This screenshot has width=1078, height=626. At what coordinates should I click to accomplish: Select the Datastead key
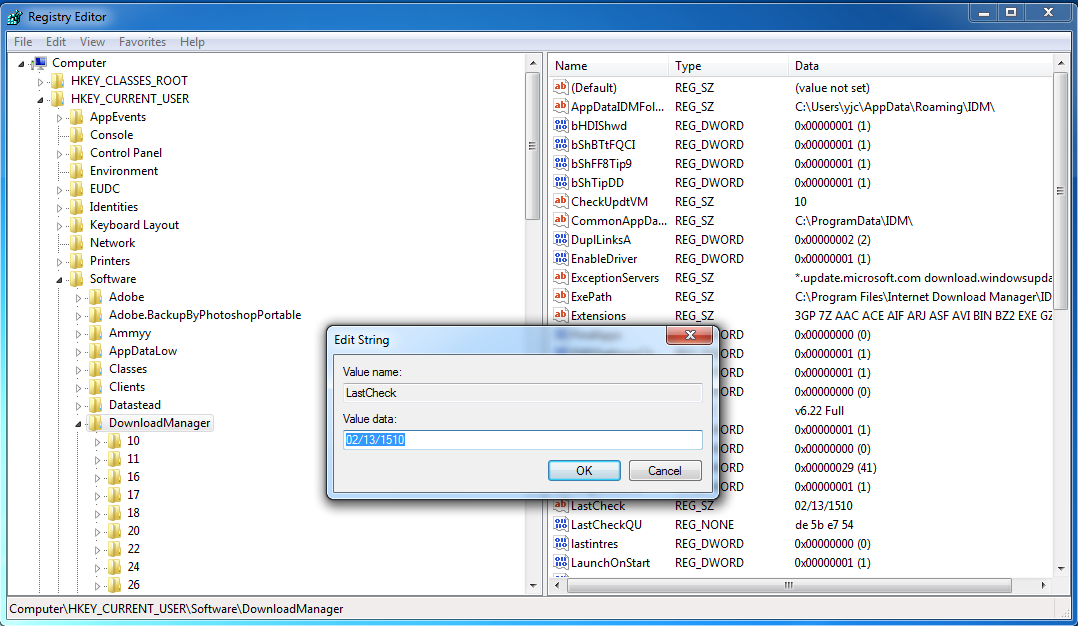[135, 405]
